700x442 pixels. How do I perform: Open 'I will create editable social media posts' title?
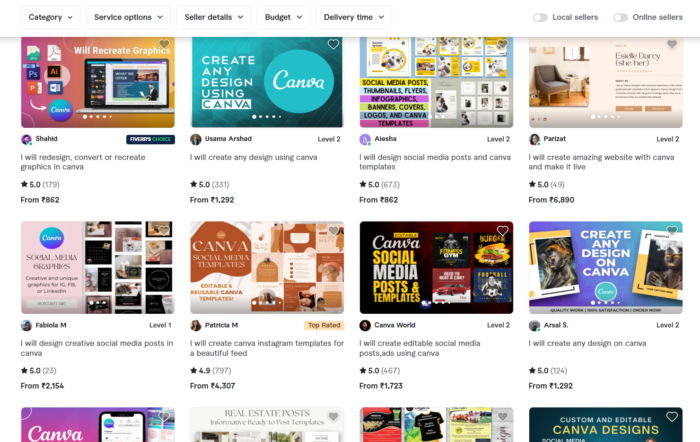point(420,348)
